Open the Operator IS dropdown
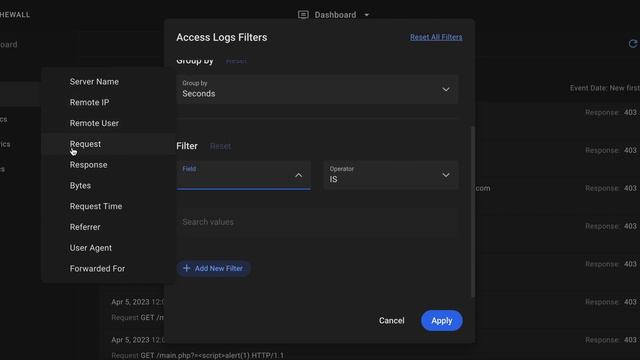This screenshot has width=640, height=360. (x=391, y=175)
